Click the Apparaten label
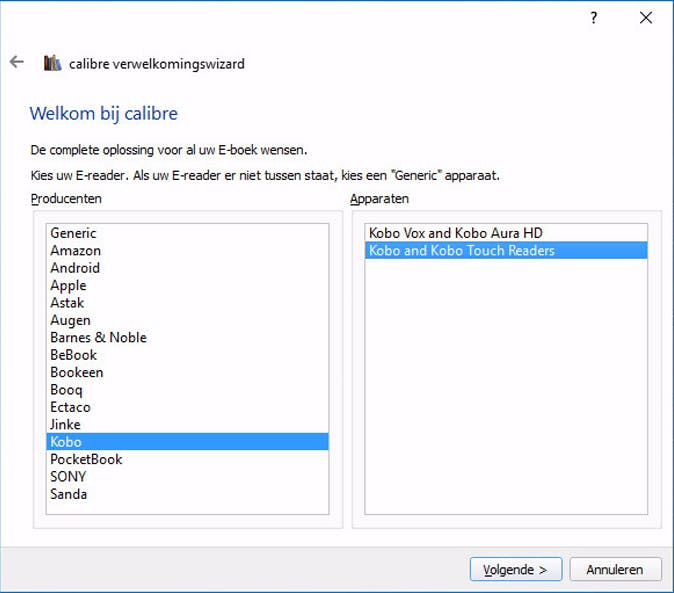This screenshot has height=593, width=674. coord(379,199)
